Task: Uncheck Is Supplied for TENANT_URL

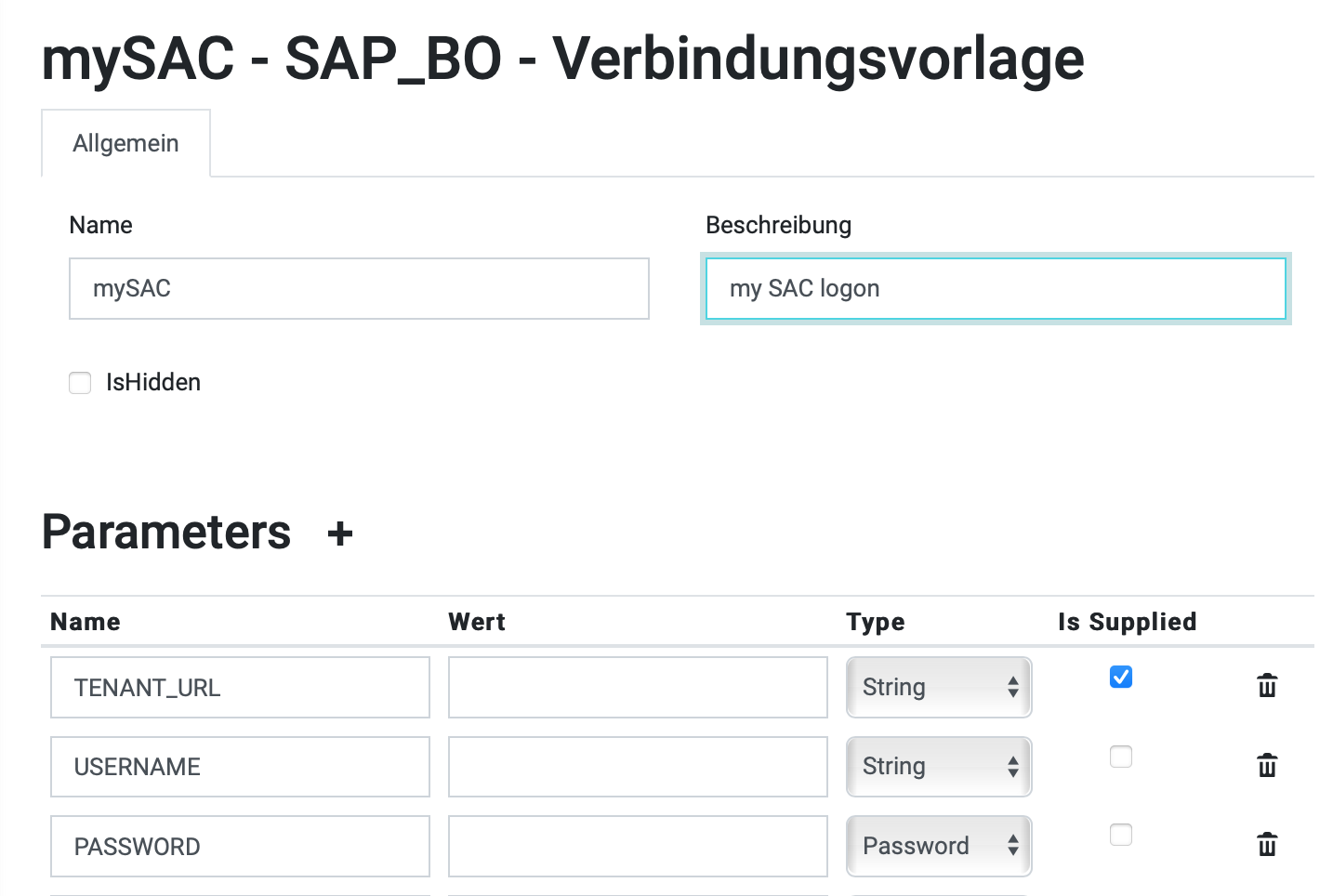Action: (x=1121, y=677)
